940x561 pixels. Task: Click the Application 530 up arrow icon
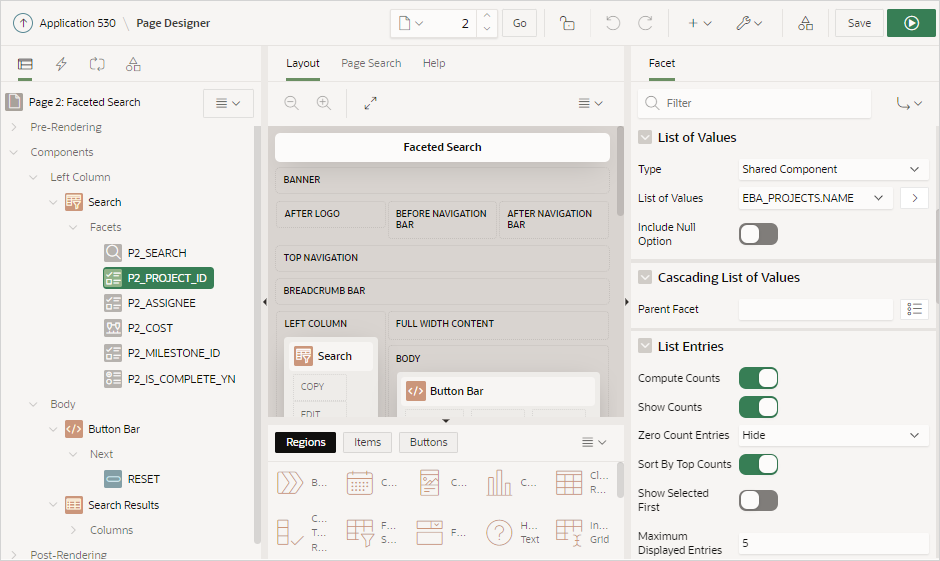[x=23, y=23]
